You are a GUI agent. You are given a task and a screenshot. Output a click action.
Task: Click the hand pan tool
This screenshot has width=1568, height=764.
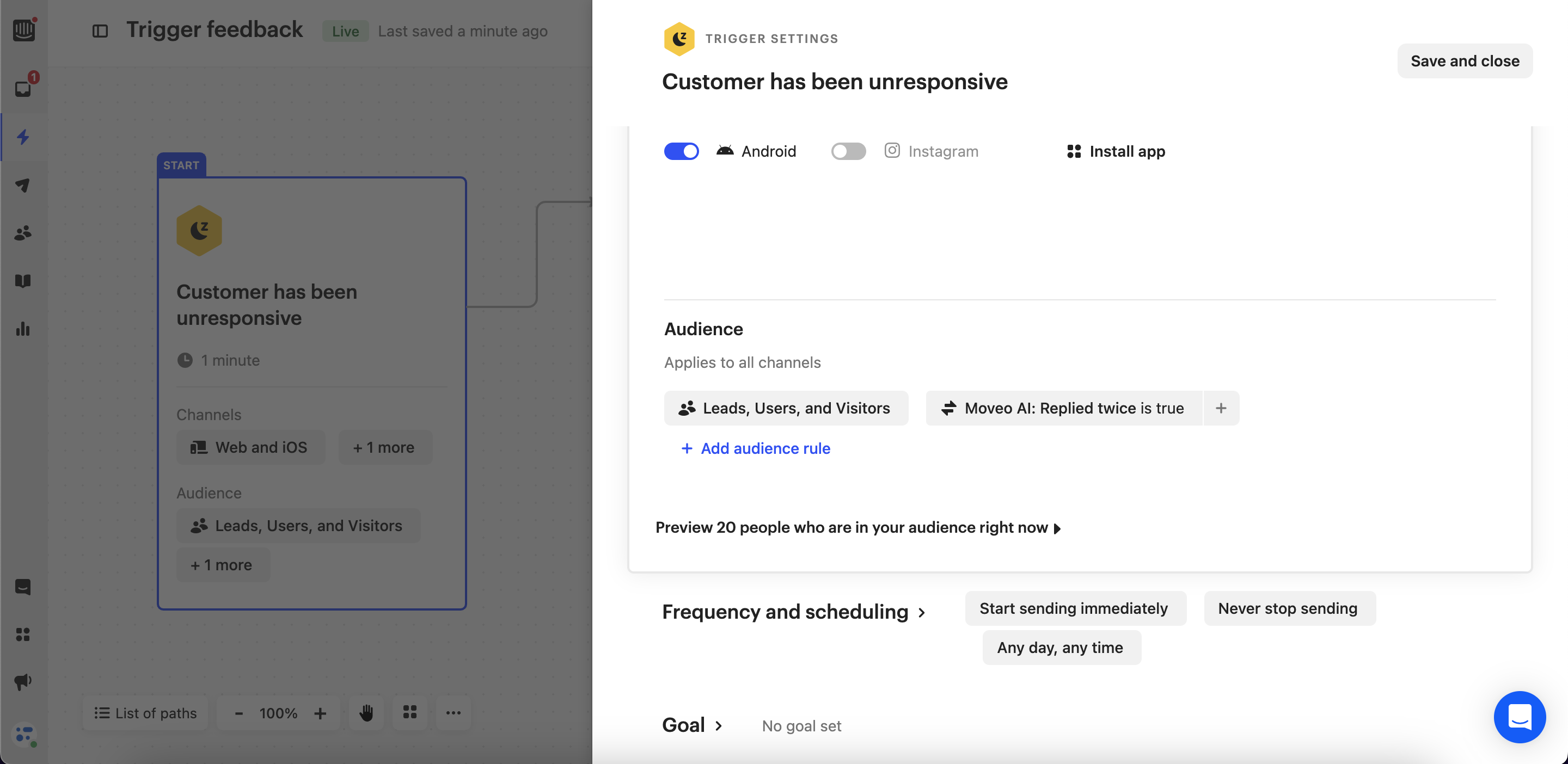(366, 712)
